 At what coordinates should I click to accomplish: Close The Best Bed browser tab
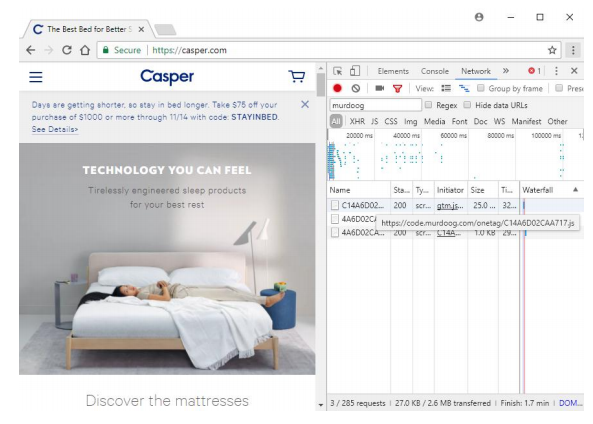[141, 29]
